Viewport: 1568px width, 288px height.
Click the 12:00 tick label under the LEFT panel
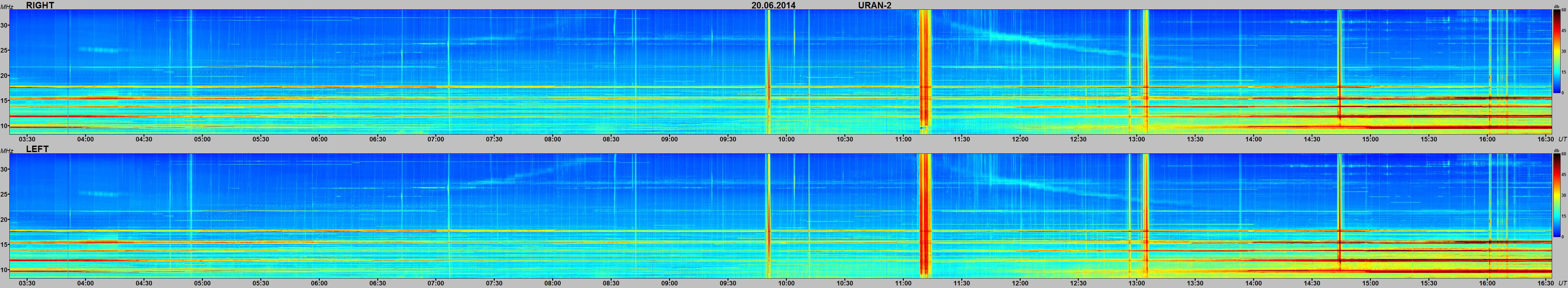pyautogui.click(x=1020, y=283)
